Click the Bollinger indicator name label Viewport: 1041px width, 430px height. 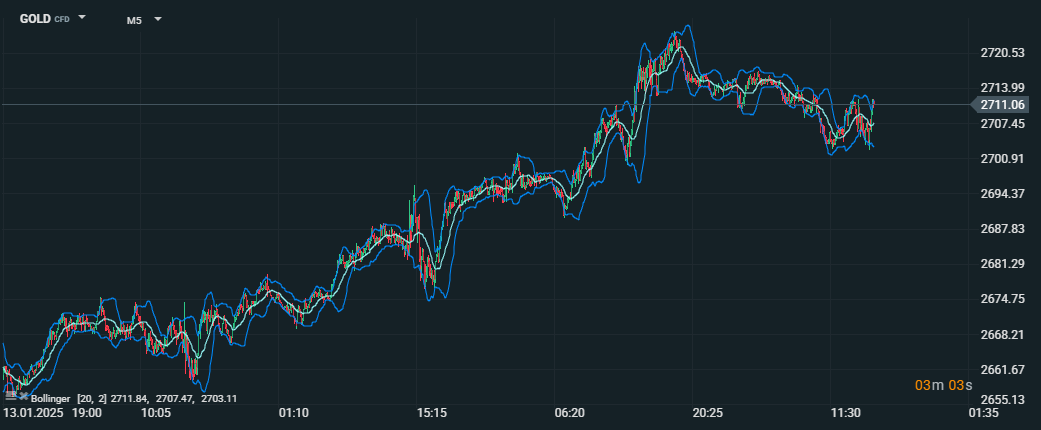click(52, 398)
